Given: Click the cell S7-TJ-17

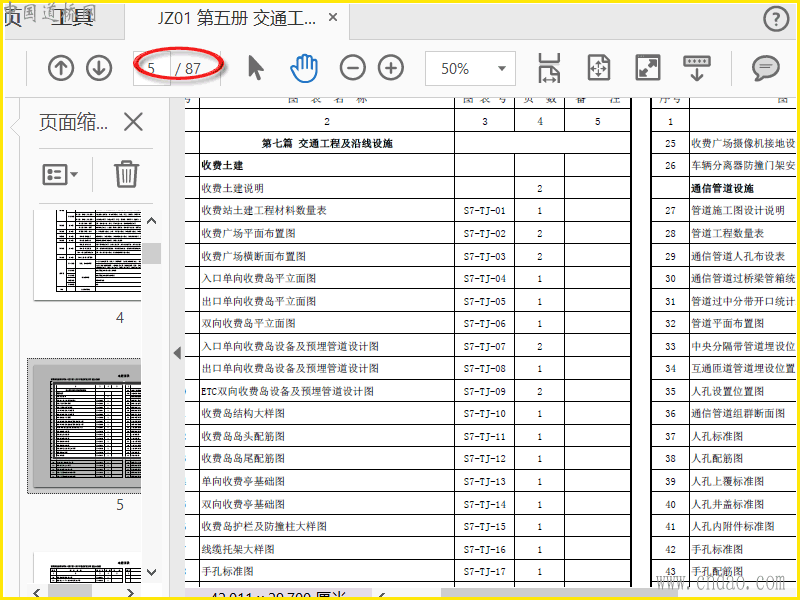Looking at the screenshot, I should click(x=484, y=571).
